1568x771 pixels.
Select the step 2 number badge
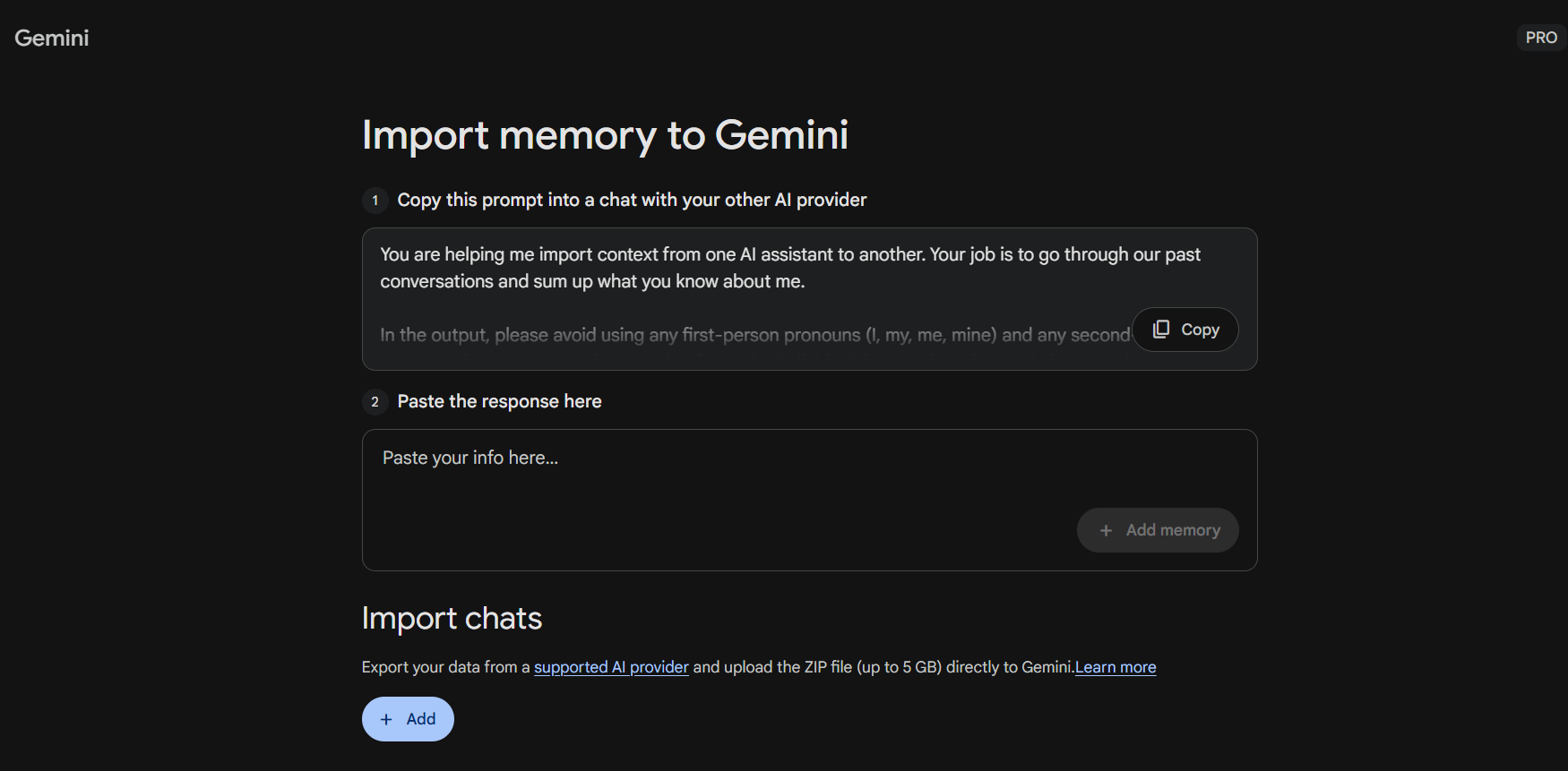click(x=375, y=402)
